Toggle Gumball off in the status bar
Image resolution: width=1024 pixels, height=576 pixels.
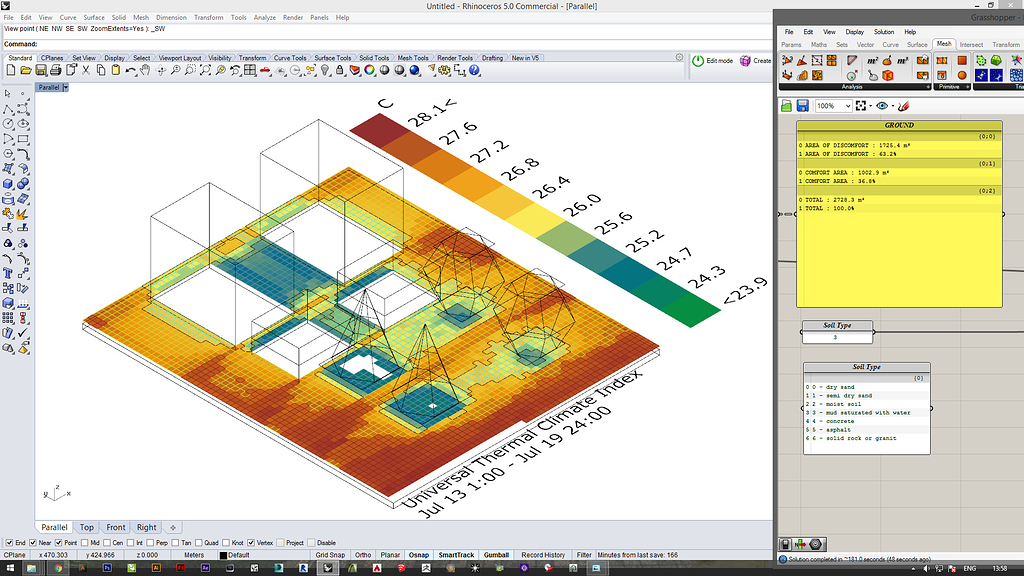496,553
